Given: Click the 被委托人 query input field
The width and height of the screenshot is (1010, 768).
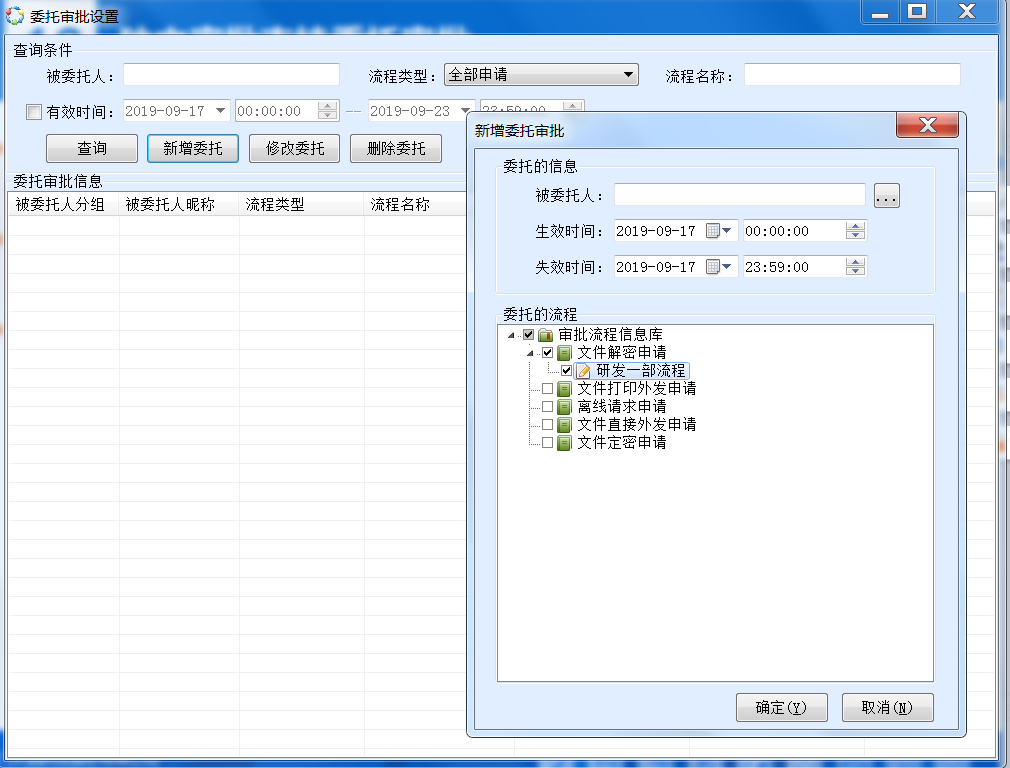Looking at the screenshot, I should 231,75.
